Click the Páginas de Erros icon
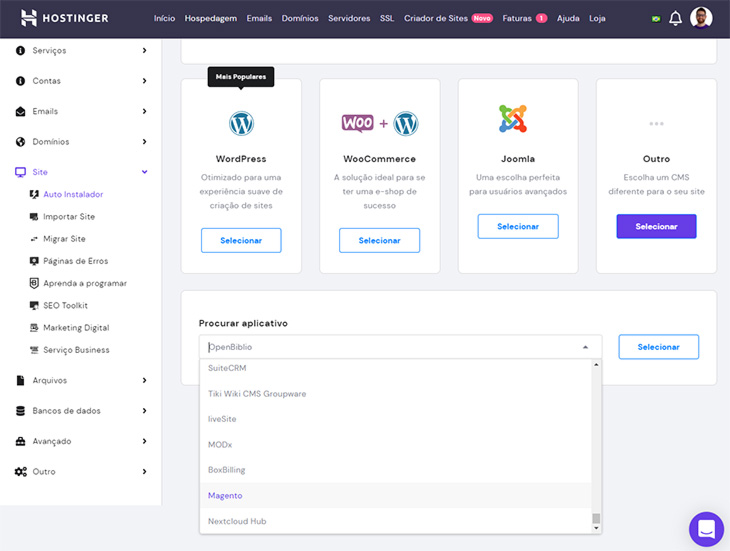The width and height of the screenshot is (730, 551). 34,261
